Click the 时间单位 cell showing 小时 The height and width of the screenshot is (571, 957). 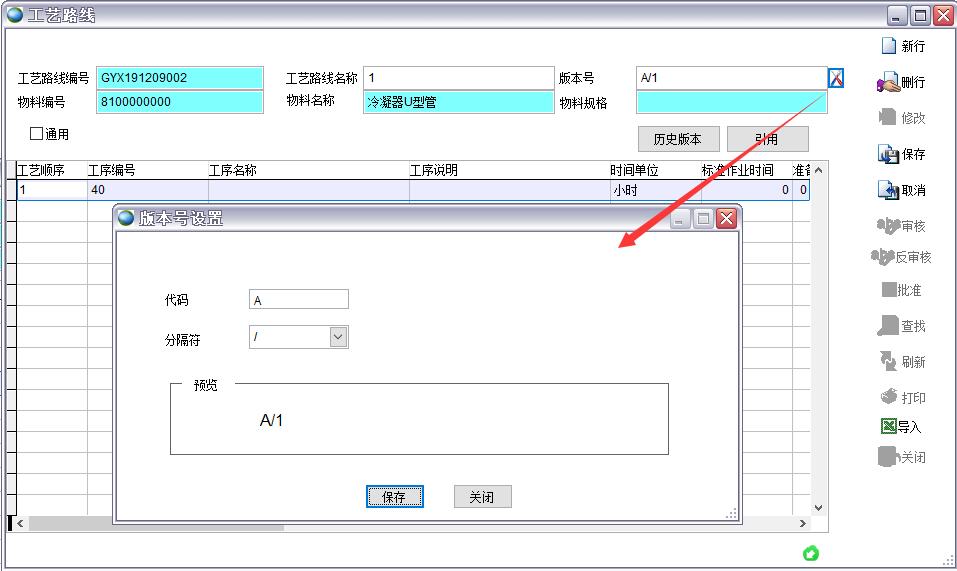[x=648, y=190]
